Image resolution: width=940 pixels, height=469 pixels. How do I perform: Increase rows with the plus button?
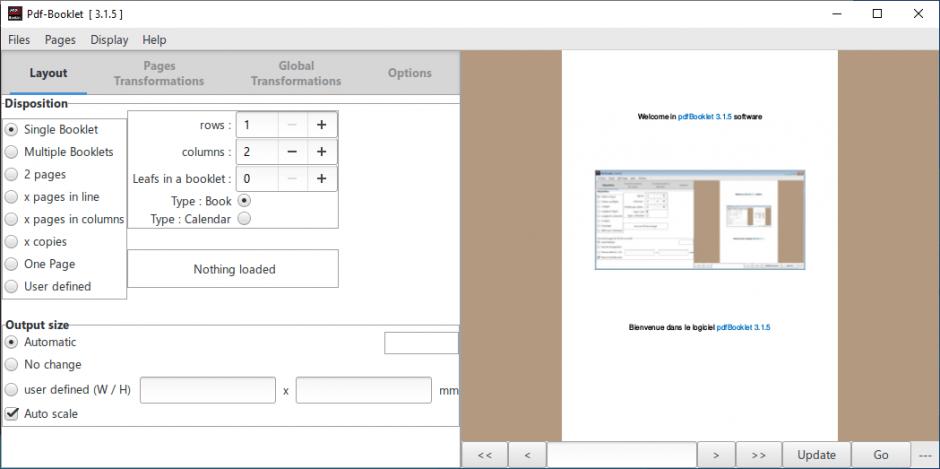click(x=322, y=125)
